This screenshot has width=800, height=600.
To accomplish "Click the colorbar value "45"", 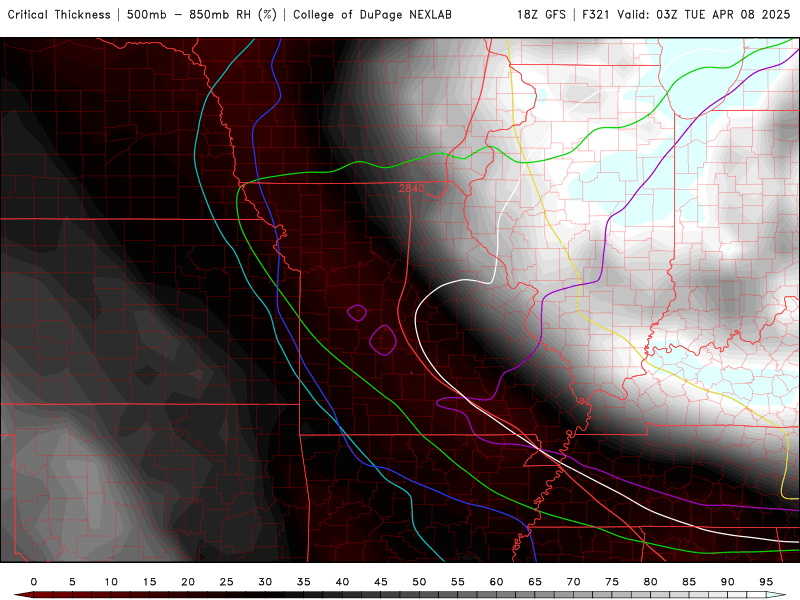I will (x=381, y=582).
